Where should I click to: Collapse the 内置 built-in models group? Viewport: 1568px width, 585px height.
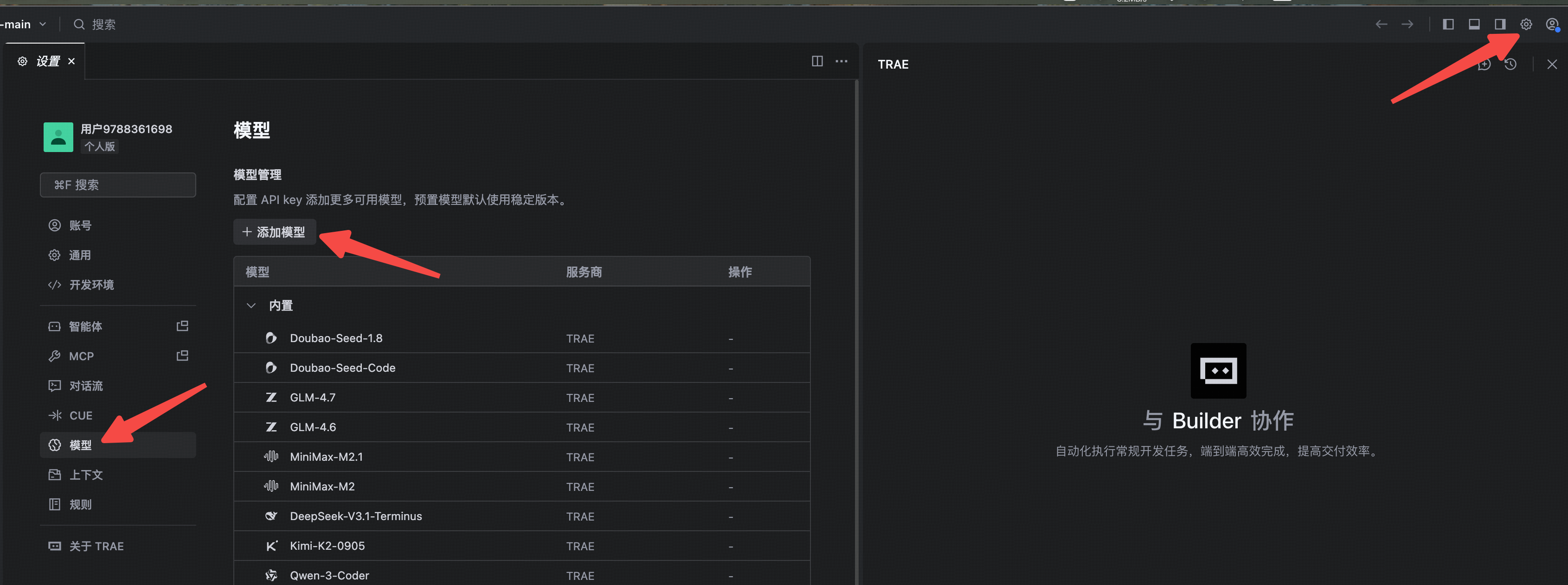tap(251, 305)
